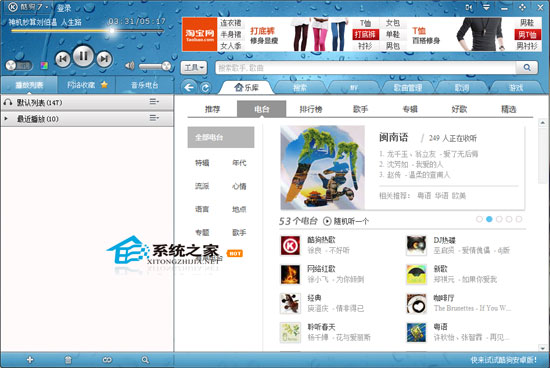
Task: Select the second carousel dot
Action: point(489,219)
